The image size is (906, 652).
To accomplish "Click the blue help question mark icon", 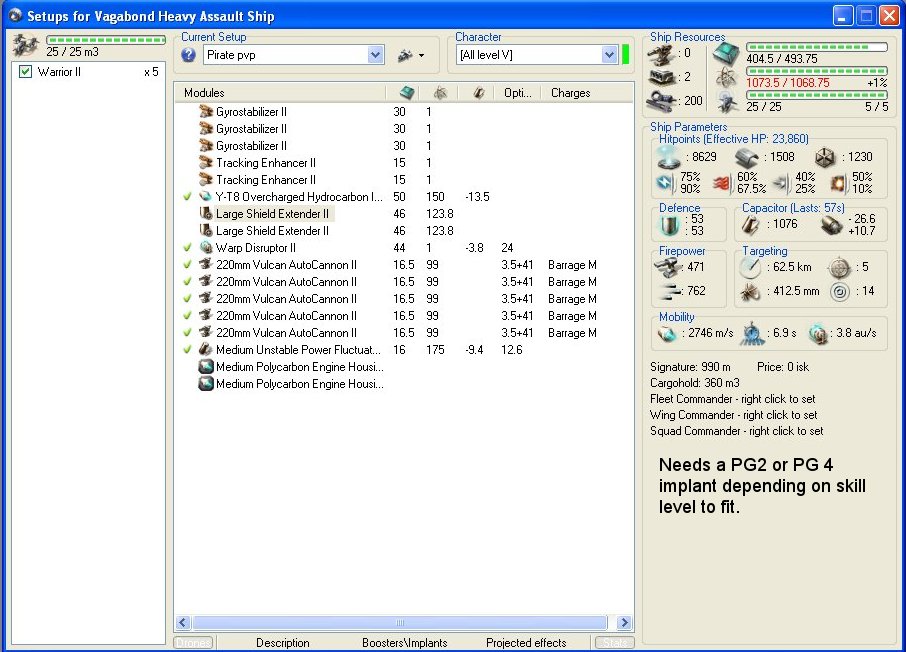I will tap(188, 55).
